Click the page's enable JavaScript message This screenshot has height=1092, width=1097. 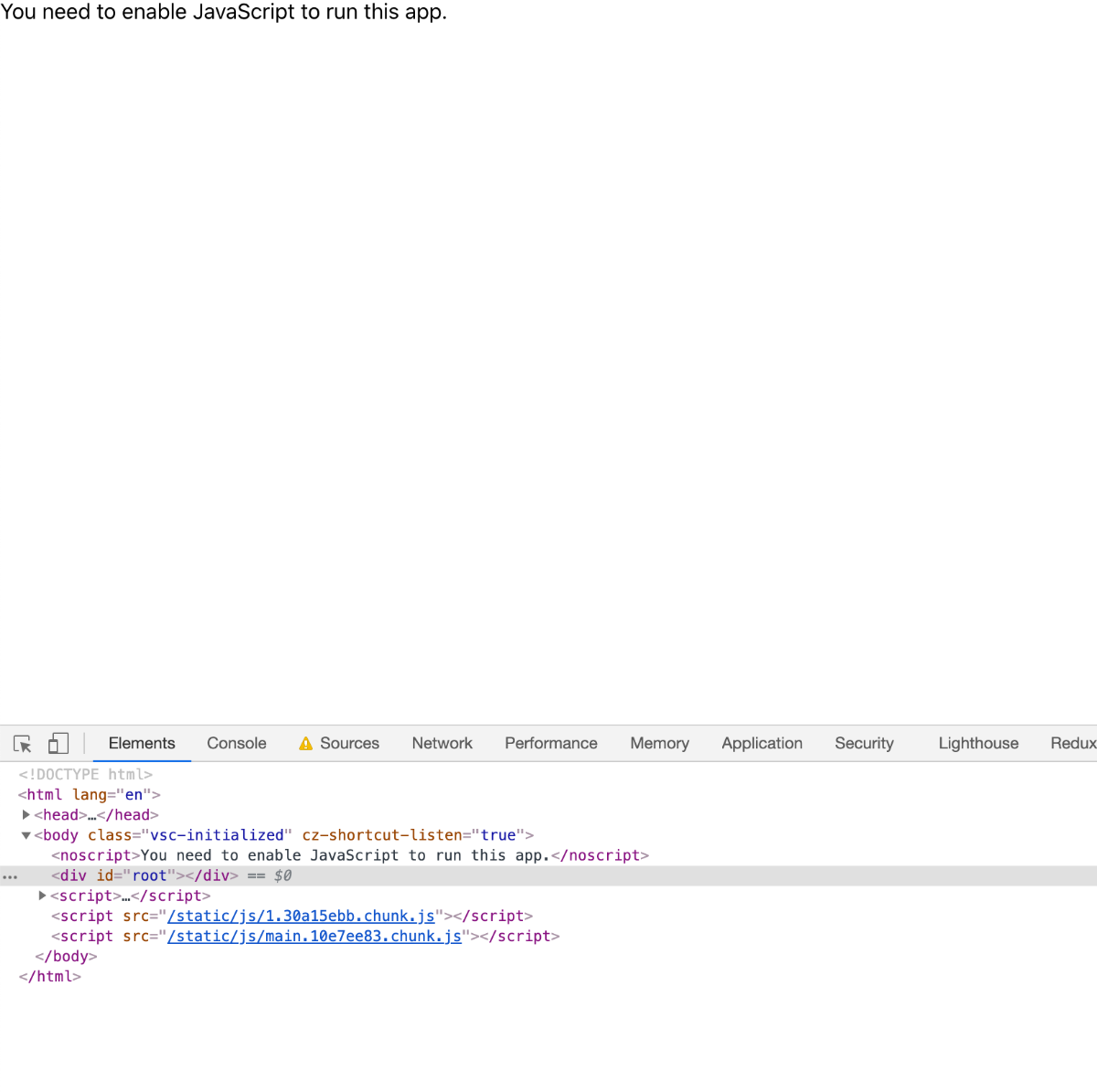coord(224,13)
